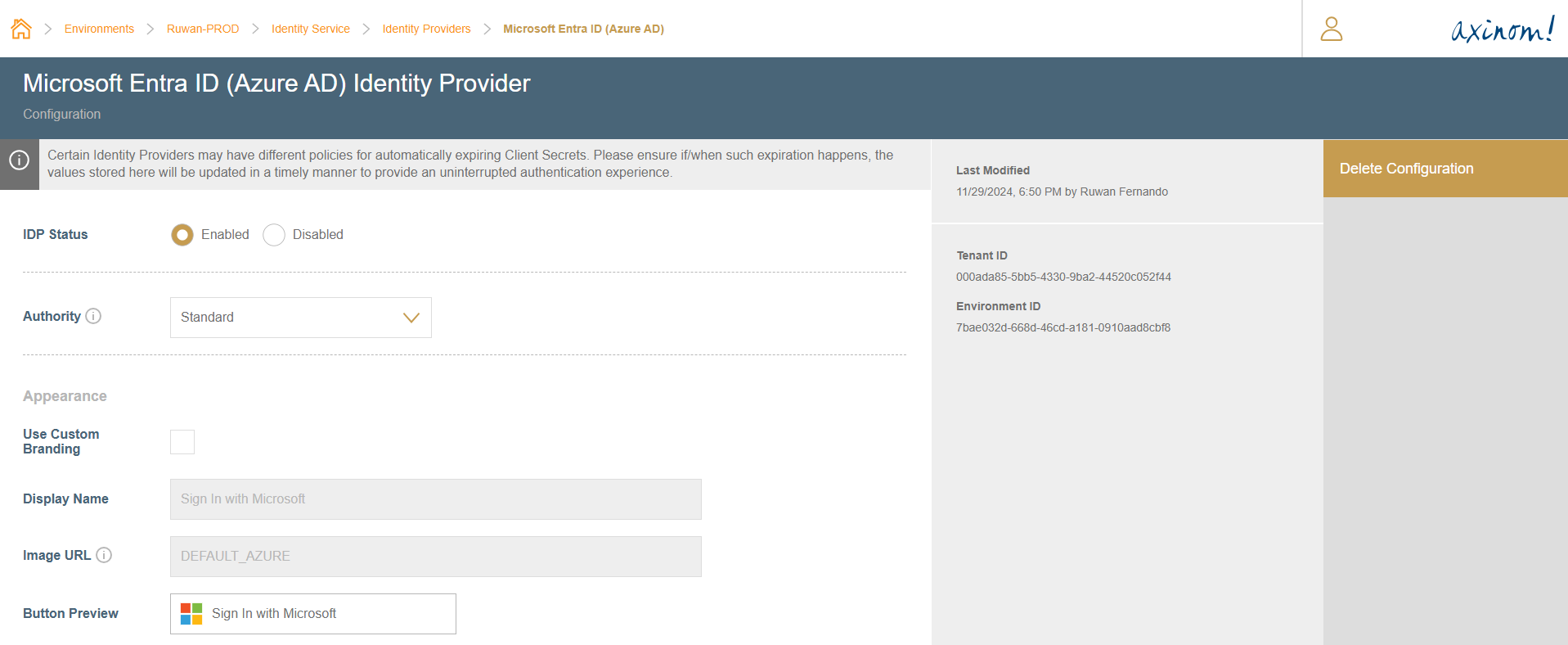Click the Authority dropdown chevron arrow
The width and height of the screenshot is (1568, 645).
coord(411,318)
